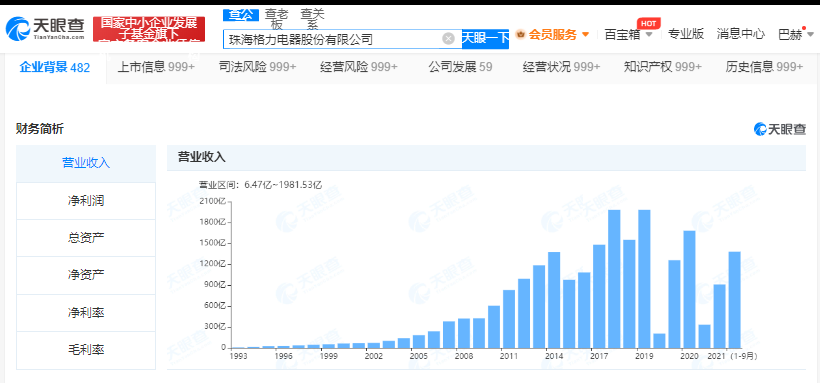The image size is (820, 383).
Task: Click the 2005 x-axis year label
Action: 418,356
